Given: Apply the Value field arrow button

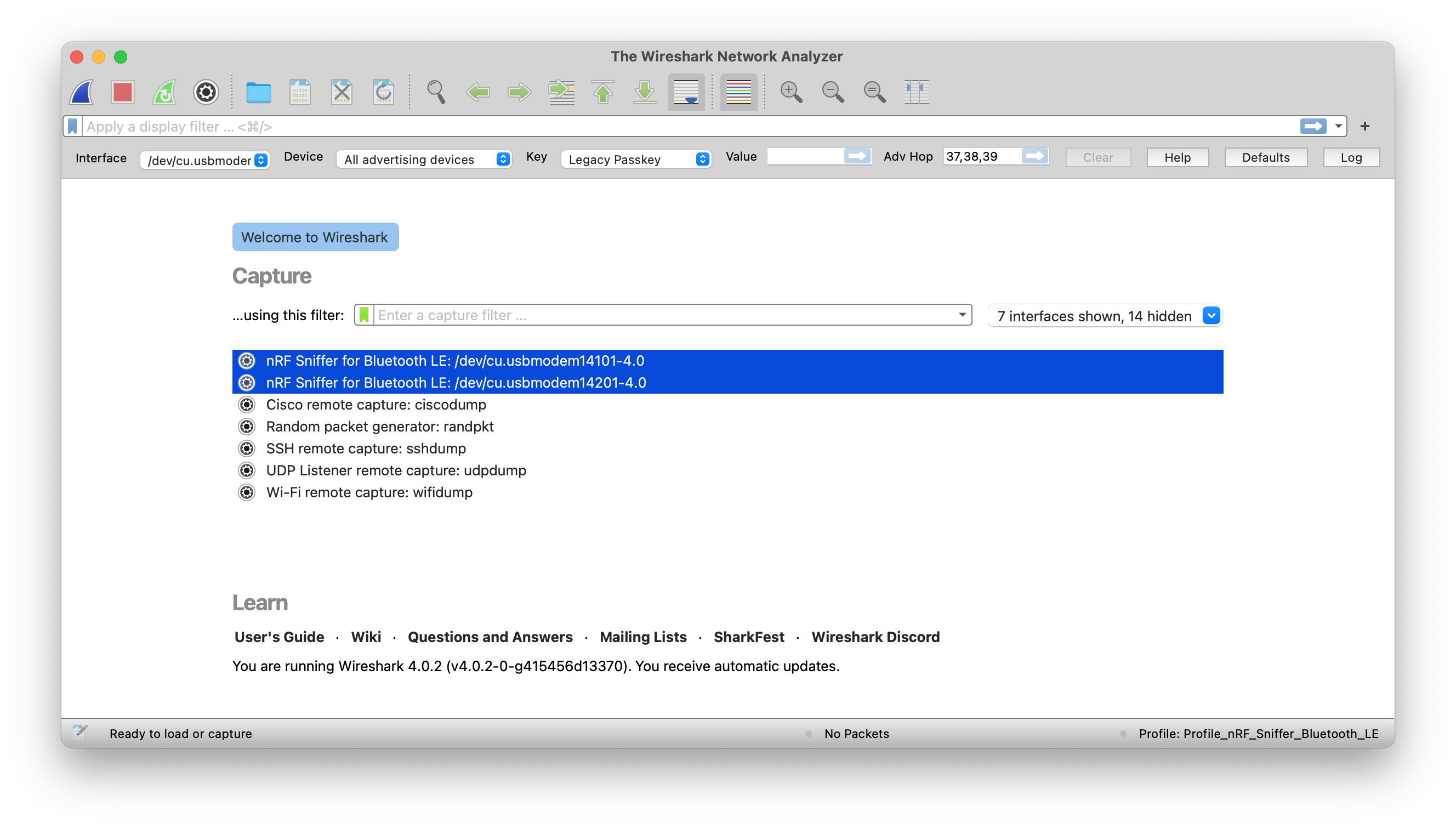Looking at the screenshot, I should [x=857, y=156].
